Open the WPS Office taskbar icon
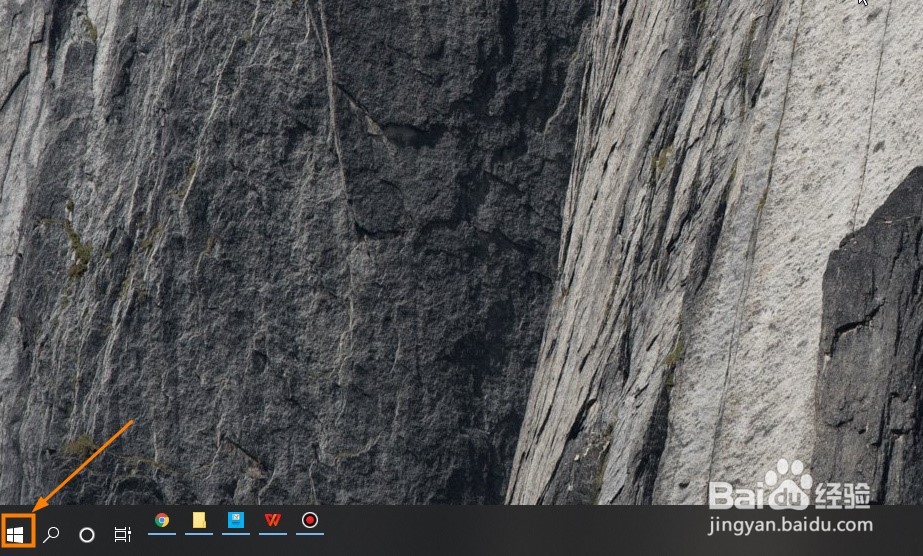 point(273,520)
